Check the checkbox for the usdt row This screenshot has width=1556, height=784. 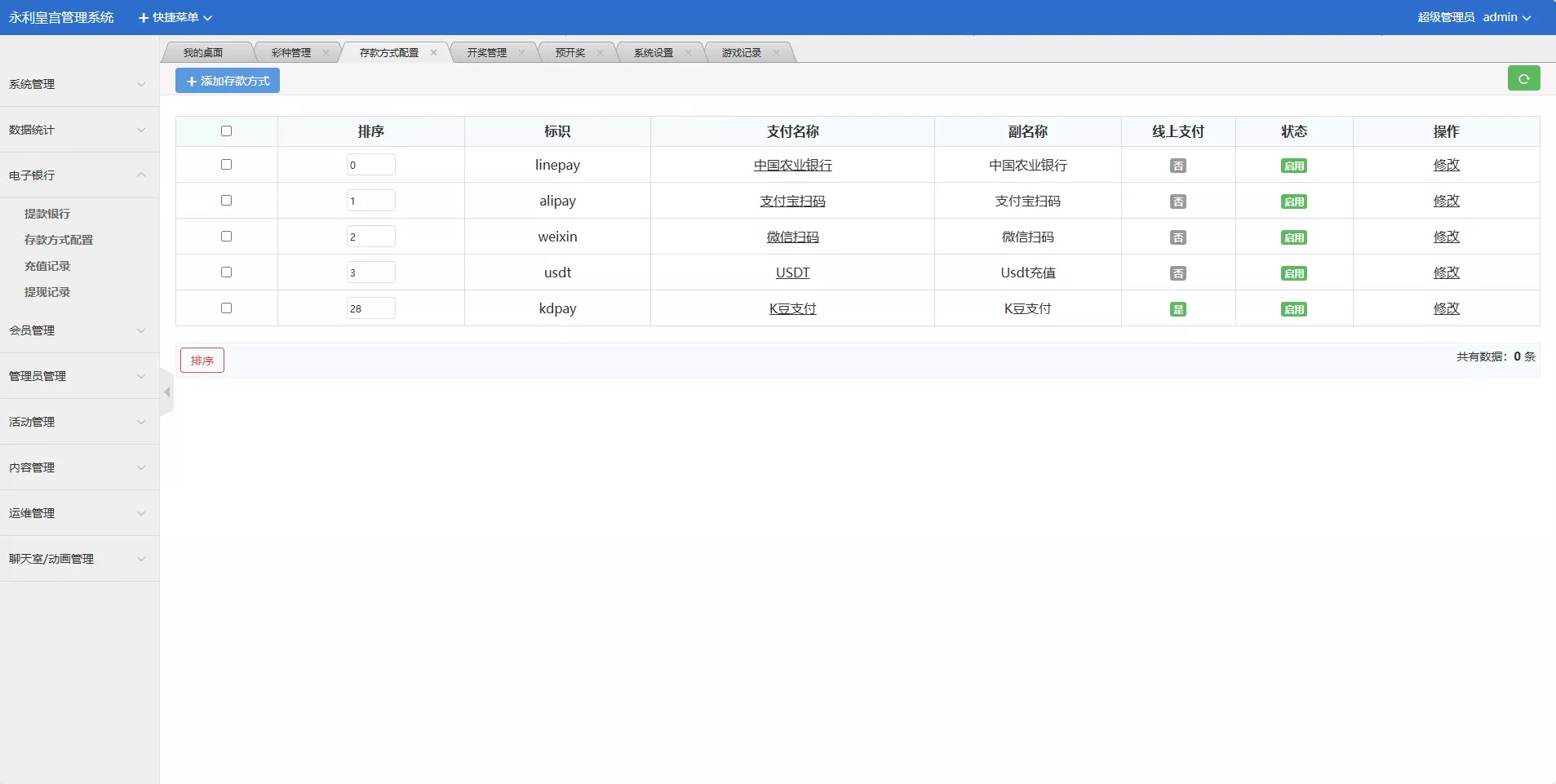click(226, 272)
